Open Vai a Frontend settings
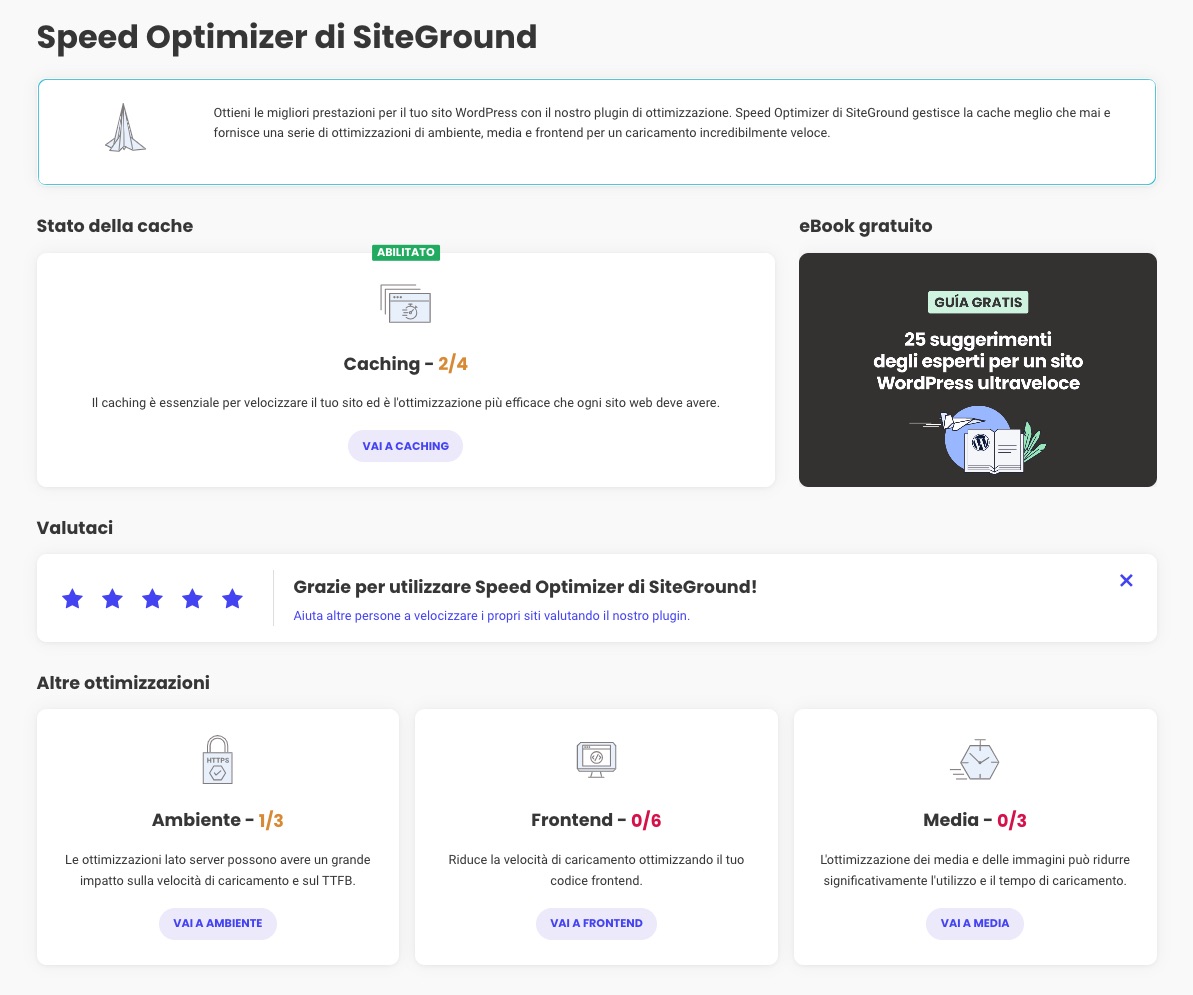 click(x=596, y=923)
